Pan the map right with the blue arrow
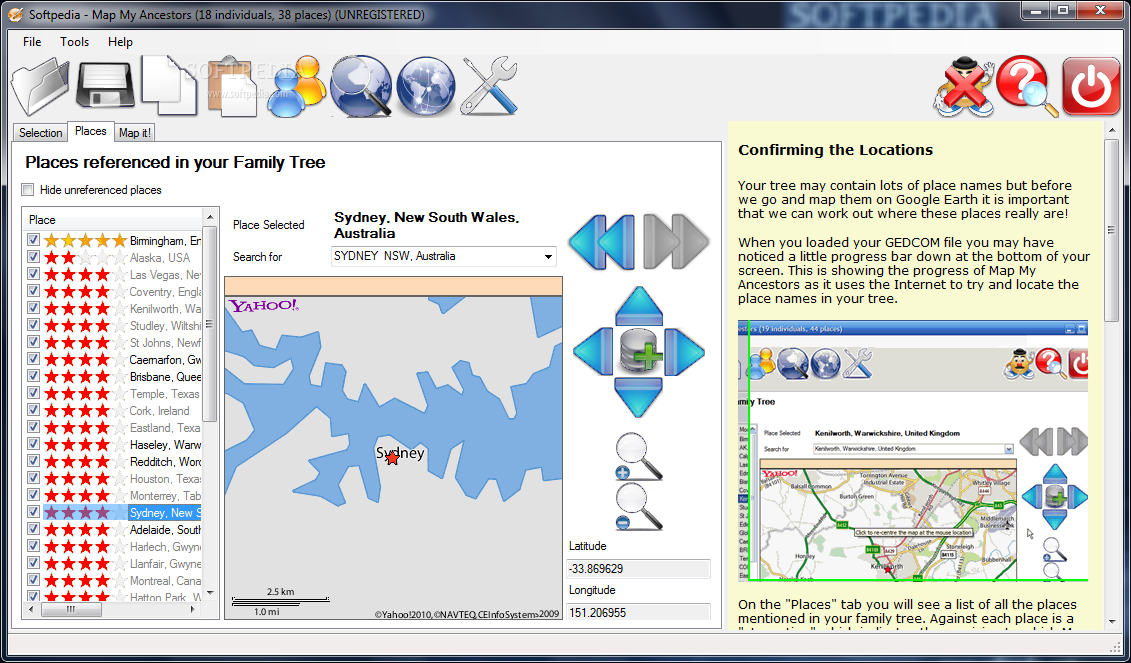 [x=684, y=351]
